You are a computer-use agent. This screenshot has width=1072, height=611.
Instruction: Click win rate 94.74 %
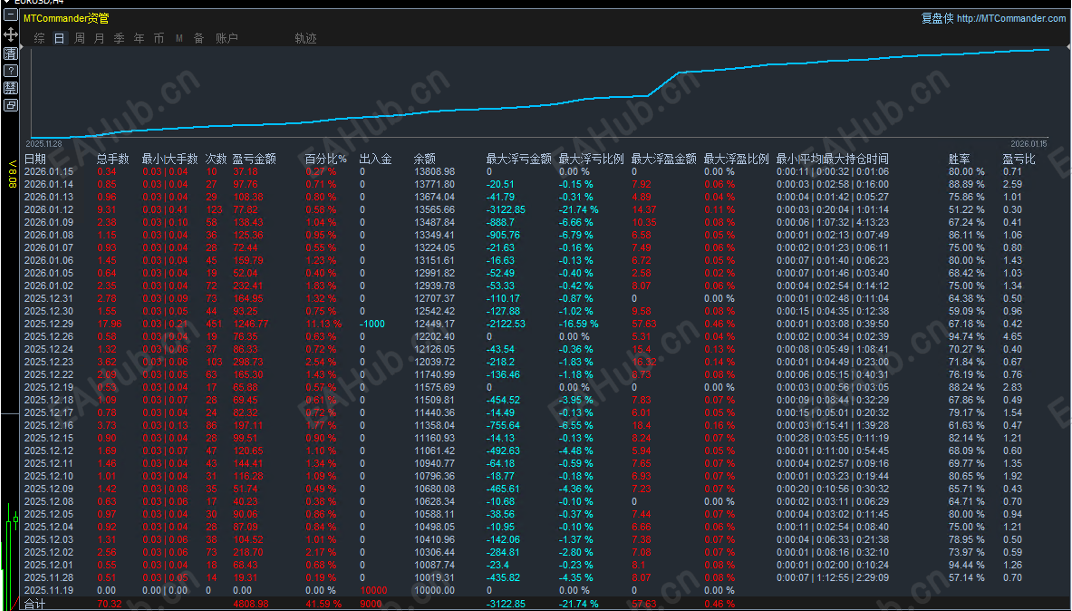coord(966,336)
